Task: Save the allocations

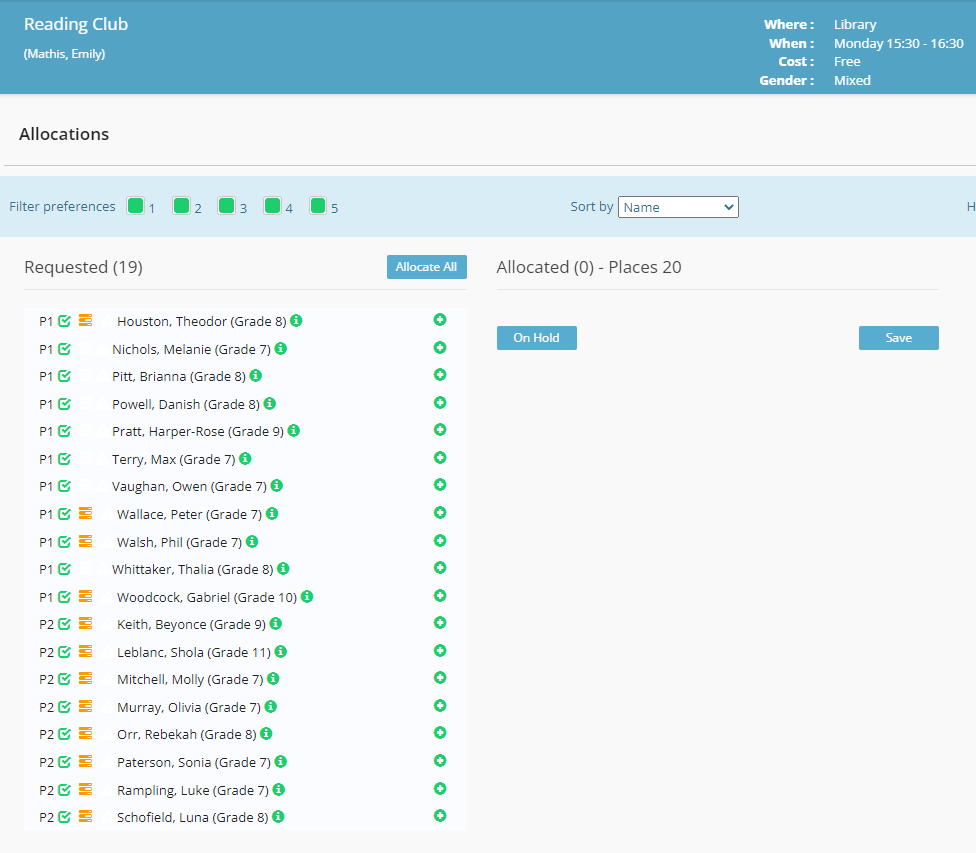Action: [x=898, y=338]
